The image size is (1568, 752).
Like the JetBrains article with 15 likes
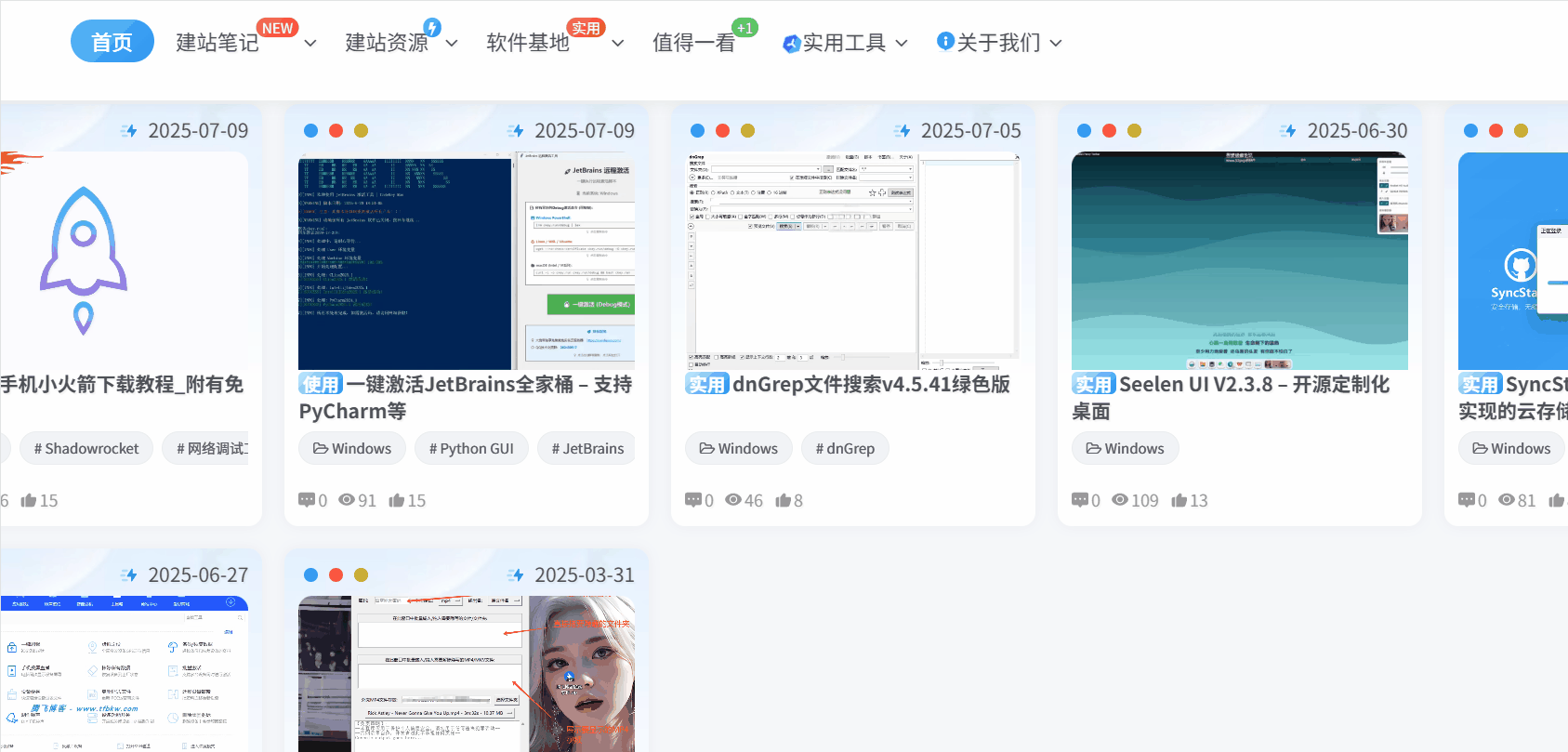(397, 500)
